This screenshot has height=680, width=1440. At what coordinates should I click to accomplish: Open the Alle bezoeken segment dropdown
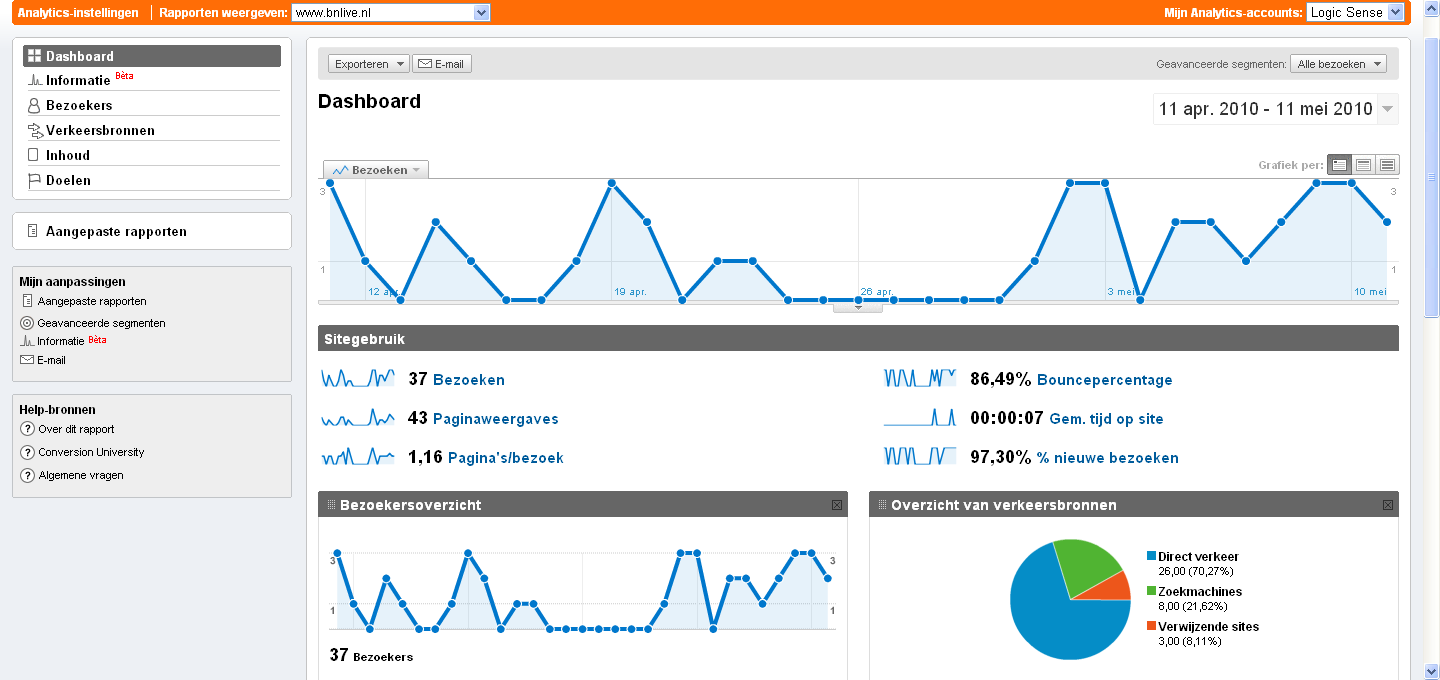[x=1338, y=64]
